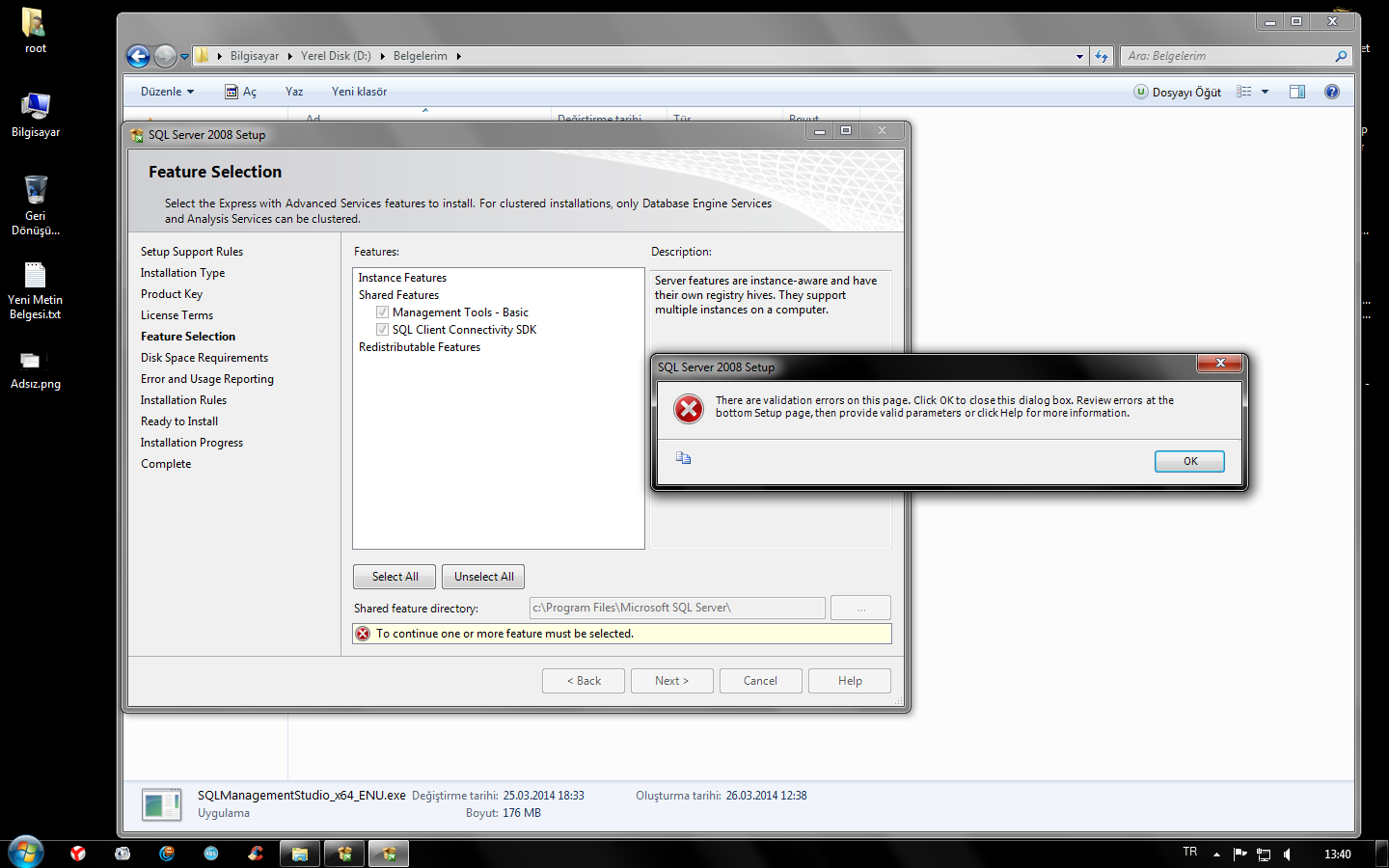Open the Action Center flag tray icon

[x=1240, y=854]
